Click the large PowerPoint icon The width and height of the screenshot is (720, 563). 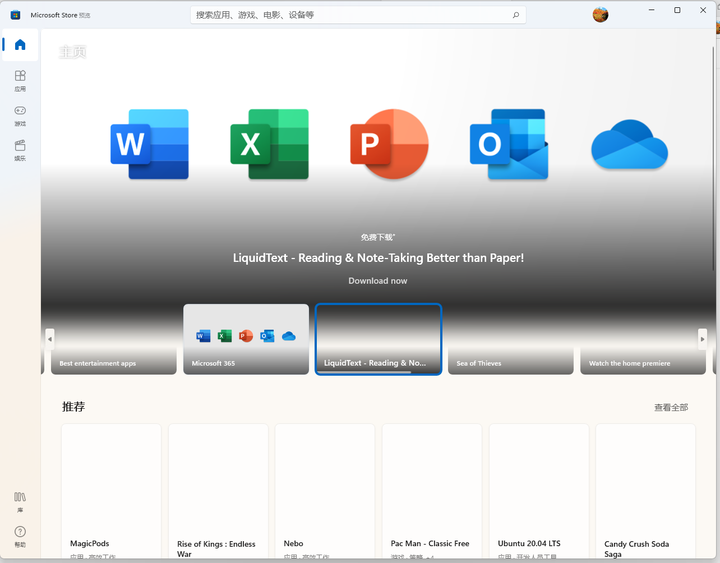point(389,144)
